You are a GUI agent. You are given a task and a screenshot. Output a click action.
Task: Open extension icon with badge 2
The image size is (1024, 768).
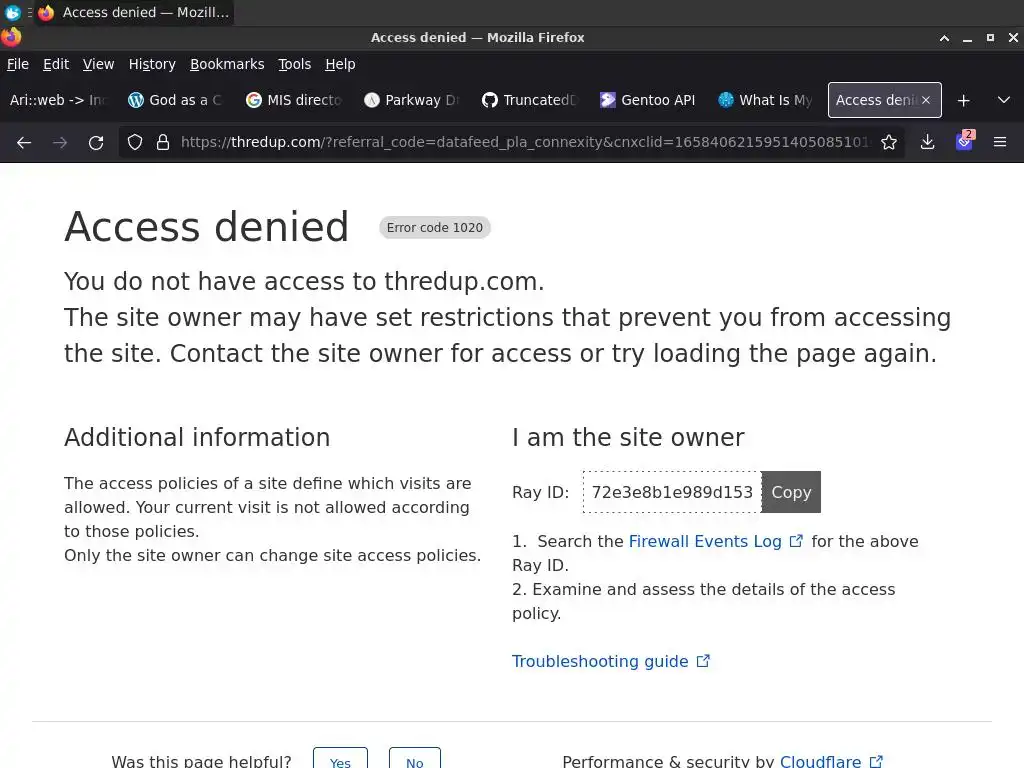965,141
